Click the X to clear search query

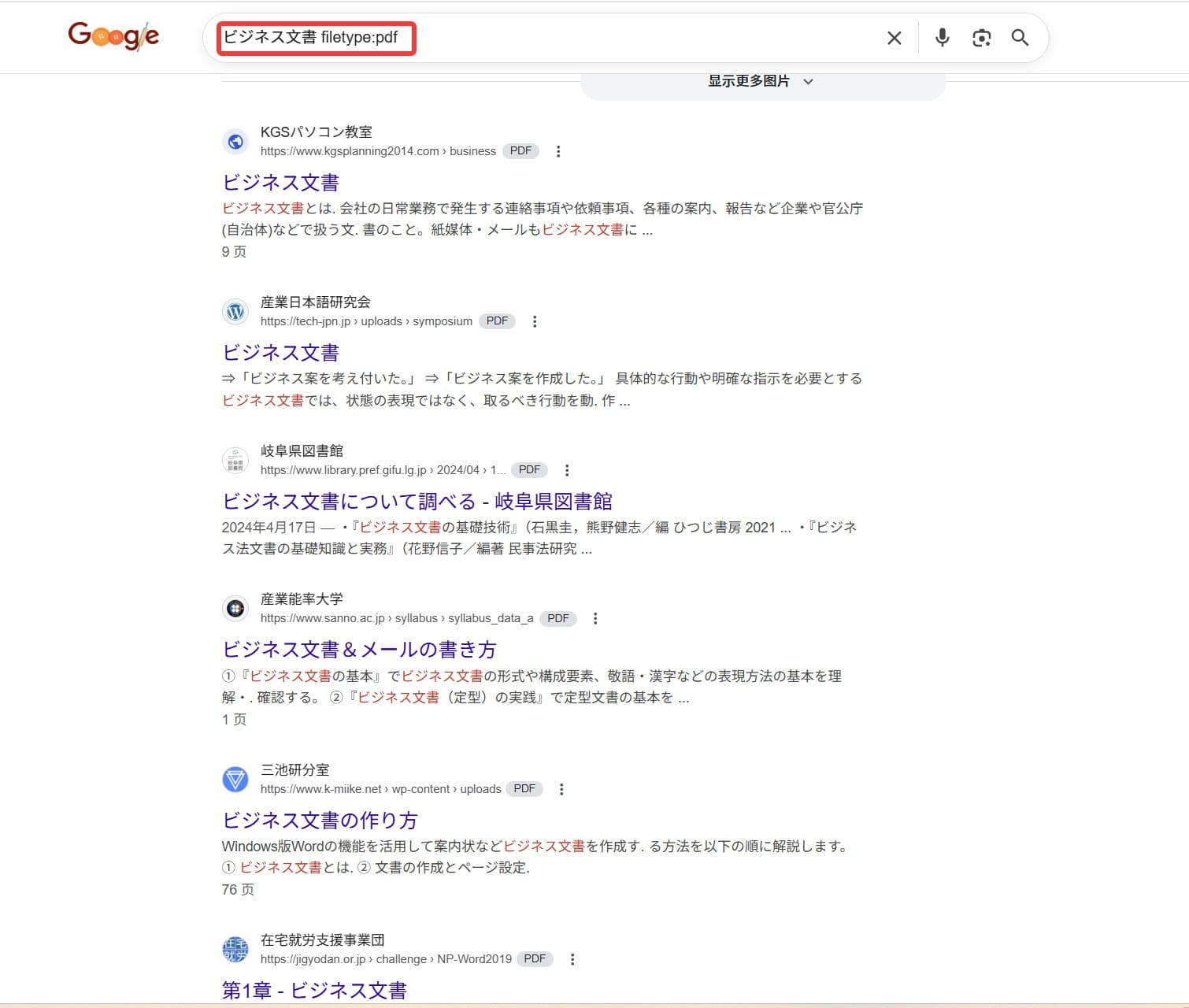coord(894,37)
